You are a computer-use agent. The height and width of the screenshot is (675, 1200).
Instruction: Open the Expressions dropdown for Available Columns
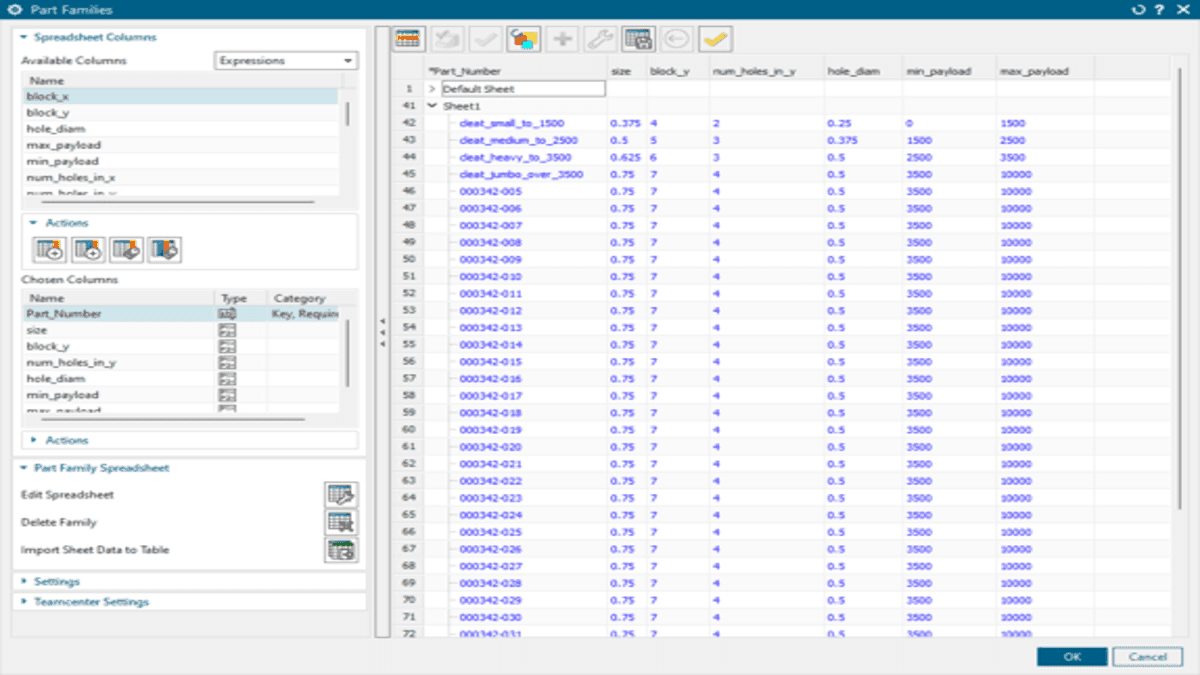click(x=286, y=61)
